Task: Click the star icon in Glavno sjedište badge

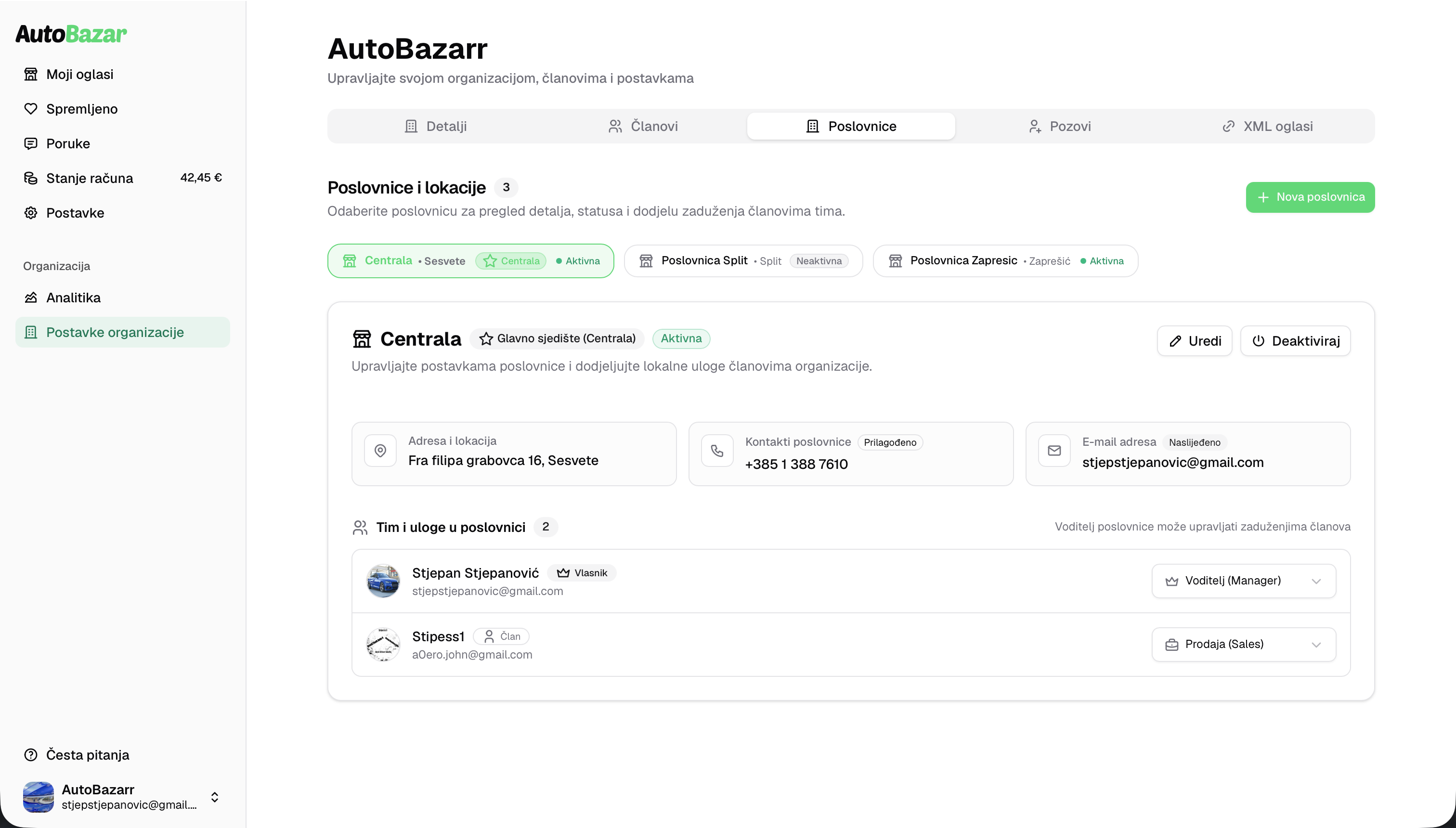Action: (486, 339)
